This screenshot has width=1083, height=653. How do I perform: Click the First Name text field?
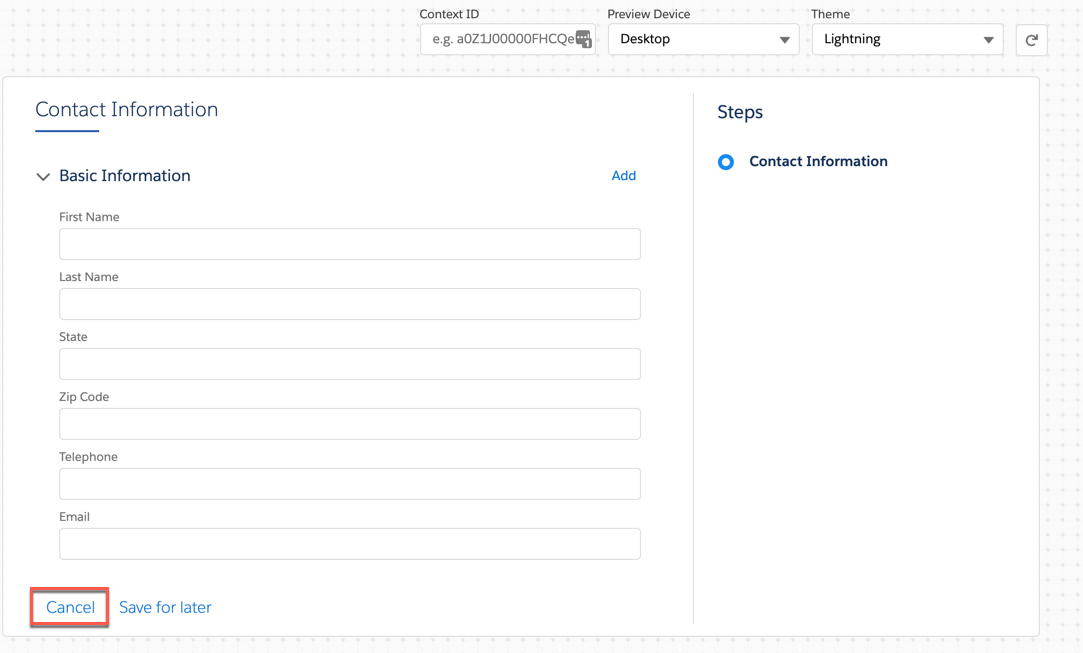pos(349,244)
